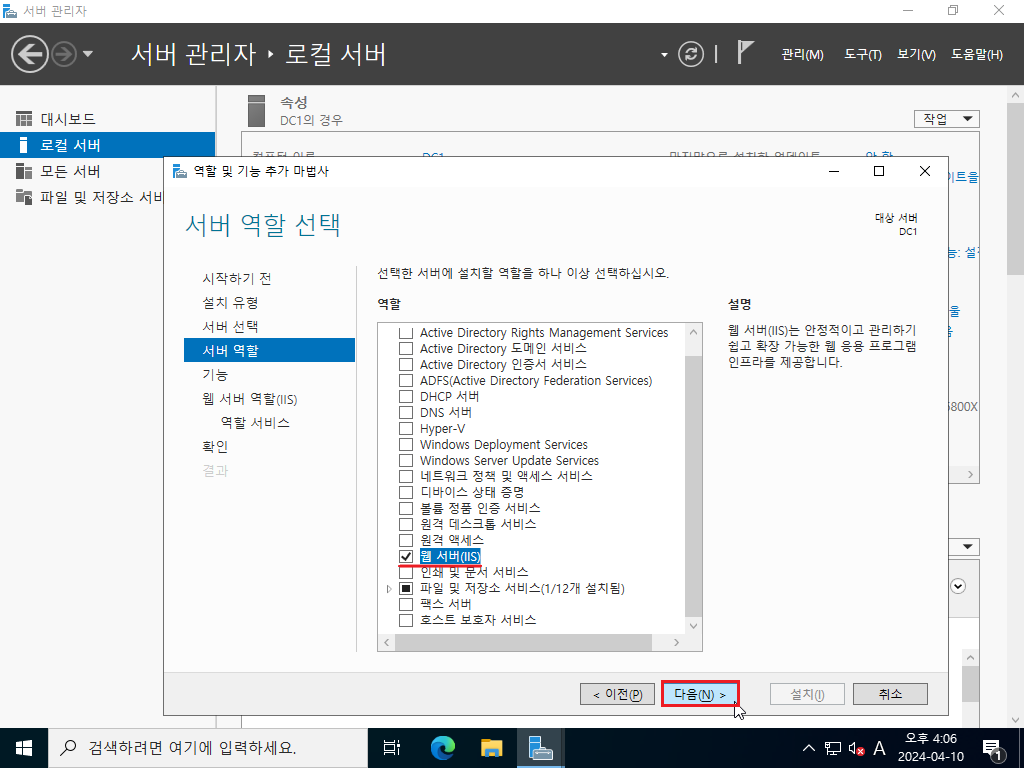Open the lower panel's 작업 dropdown arrow
This screenshot has height=768, width=1024.
tap(967, 547)
